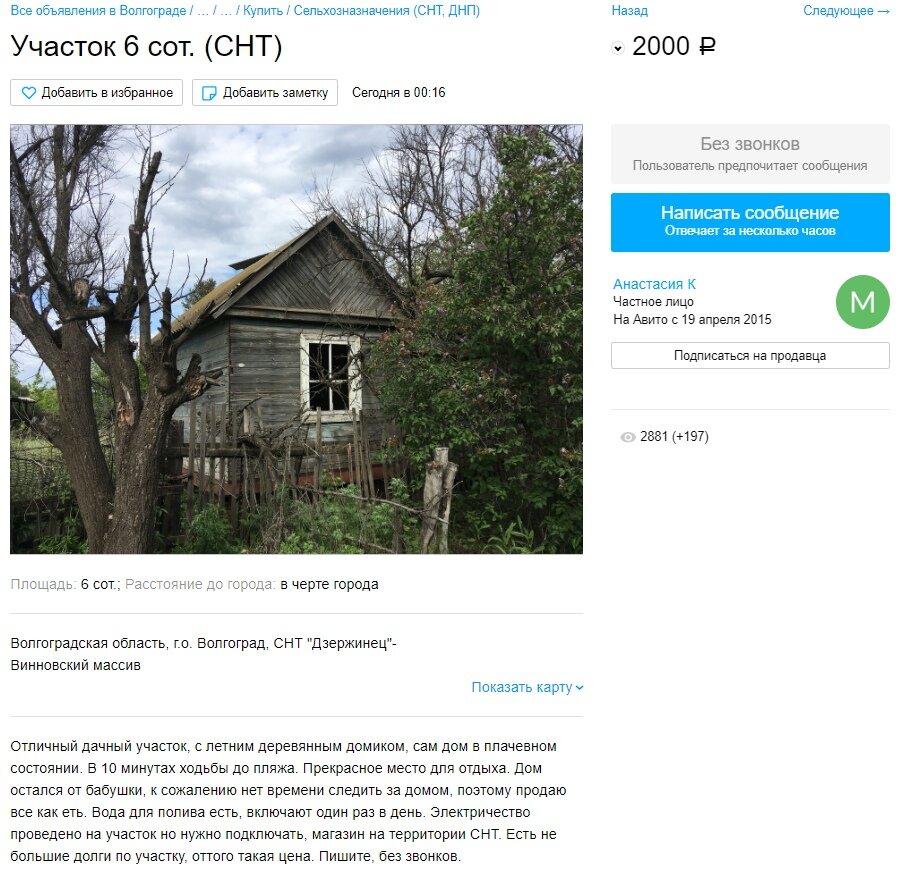Click the eye views counter icon
Image resolution: width=905 pixels, height=872 pixels.
(627, 437)
